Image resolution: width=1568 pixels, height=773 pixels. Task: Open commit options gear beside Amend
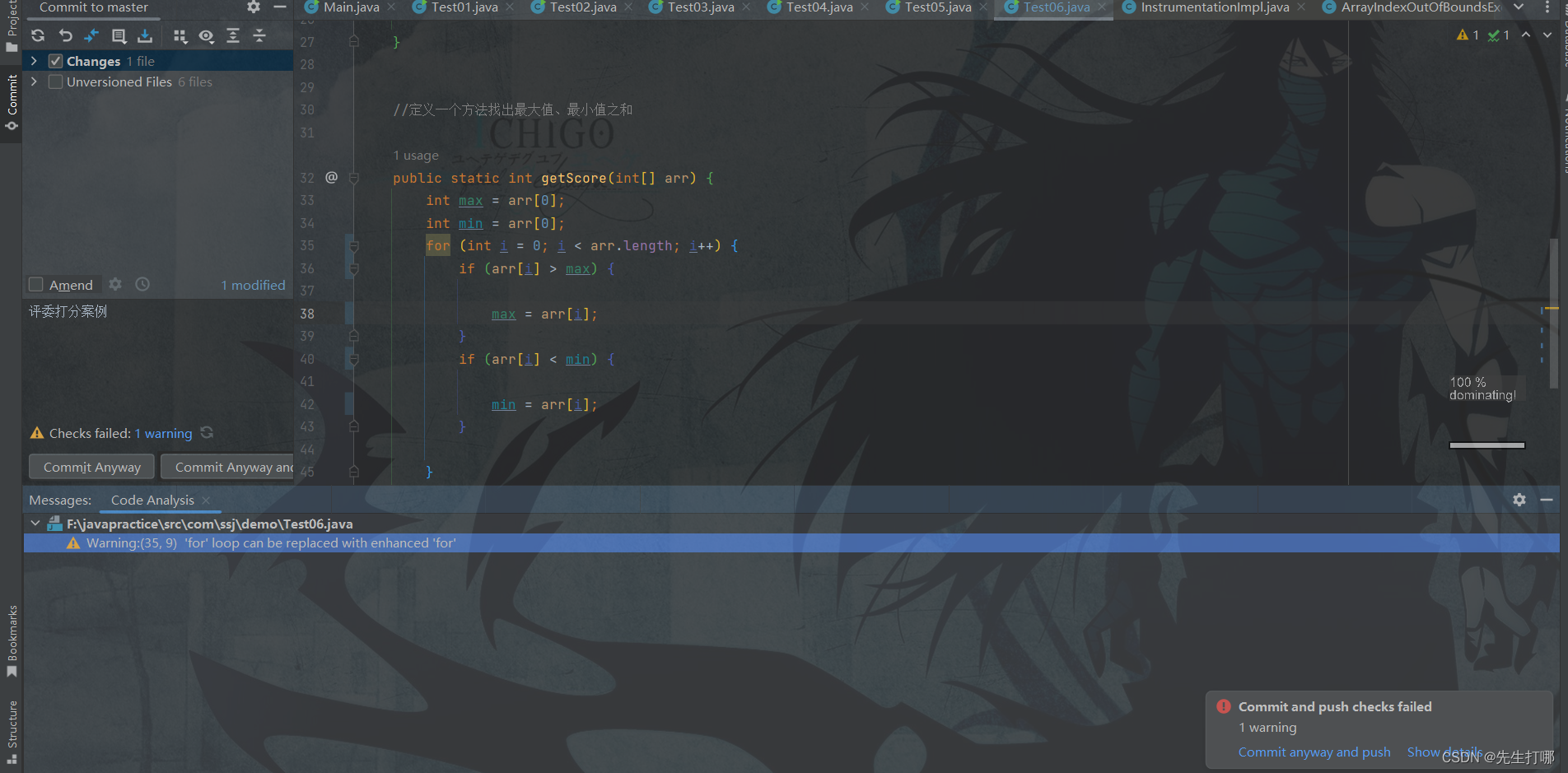click(115, 284)
